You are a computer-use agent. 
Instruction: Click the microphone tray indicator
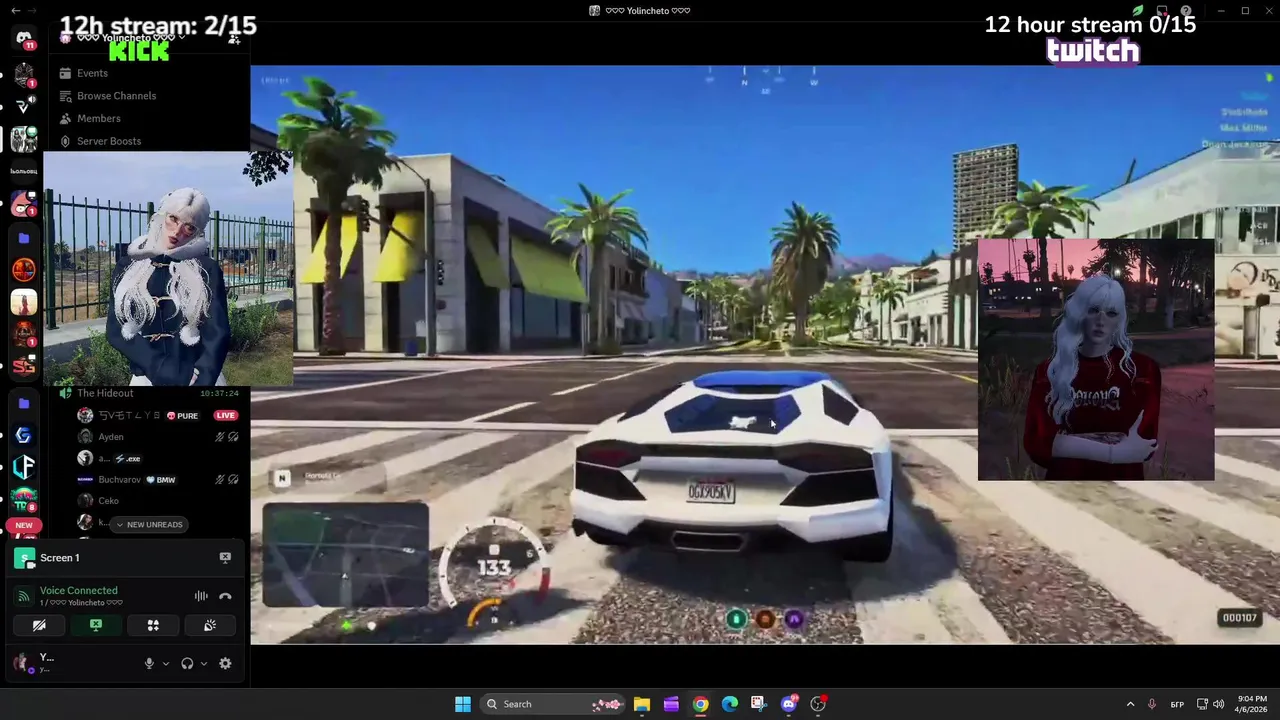coord(1152,704)
